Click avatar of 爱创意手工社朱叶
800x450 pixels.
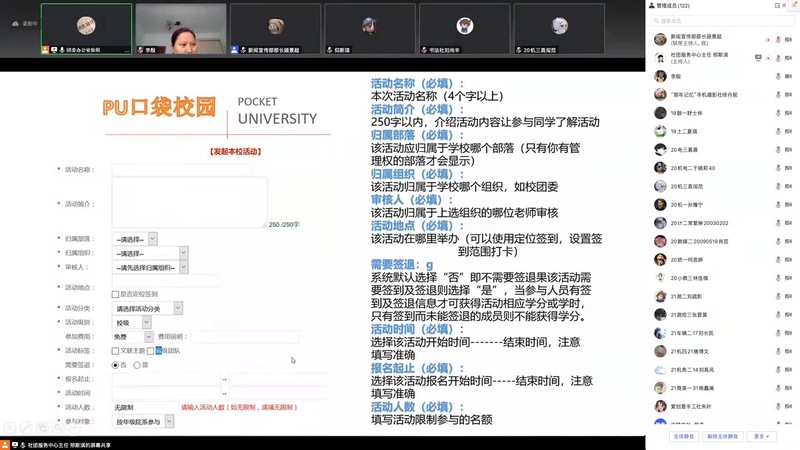[660, 406]
